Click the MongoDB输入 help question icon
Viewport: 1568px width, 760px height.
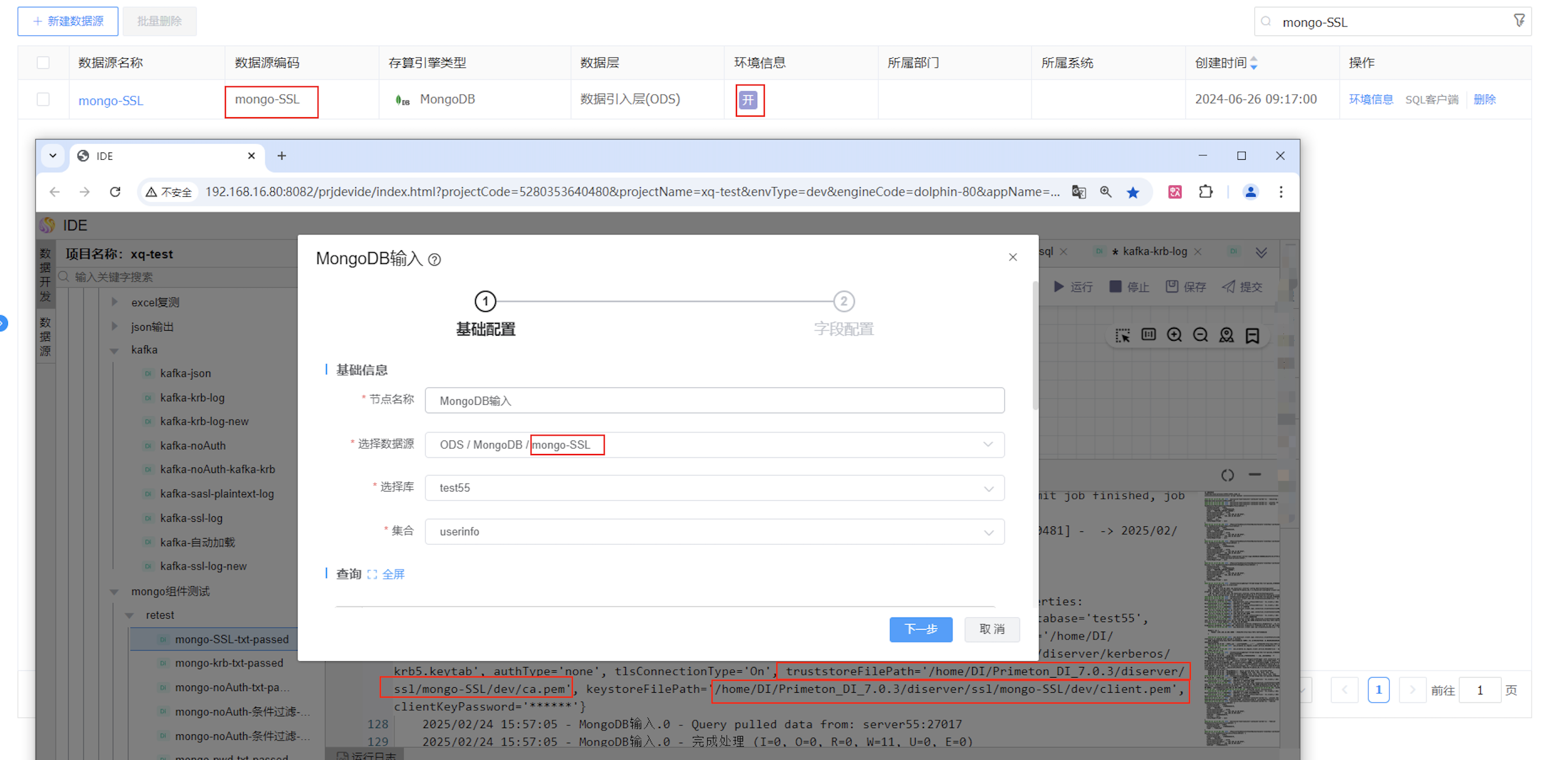tap(434, 260)
